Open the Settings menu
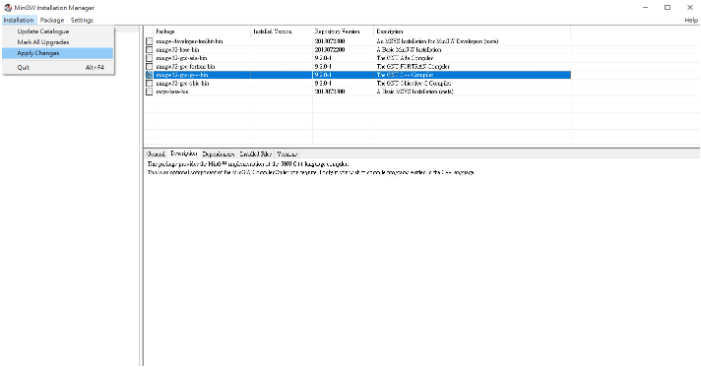The width and height of the screenshot is (701, 367). tap(82, 20)
